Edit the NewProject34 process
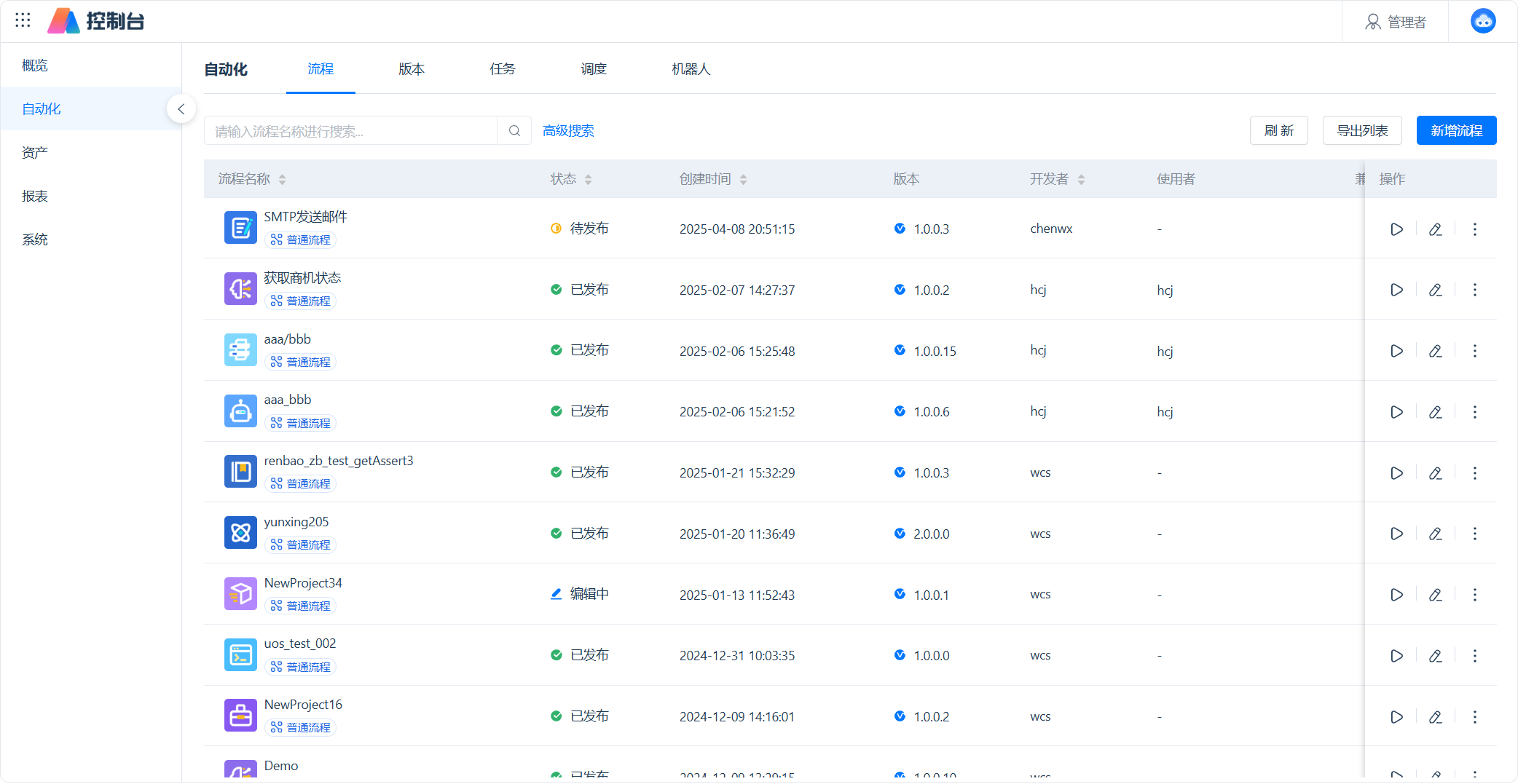The image size is (1518, 784). 1435,595
